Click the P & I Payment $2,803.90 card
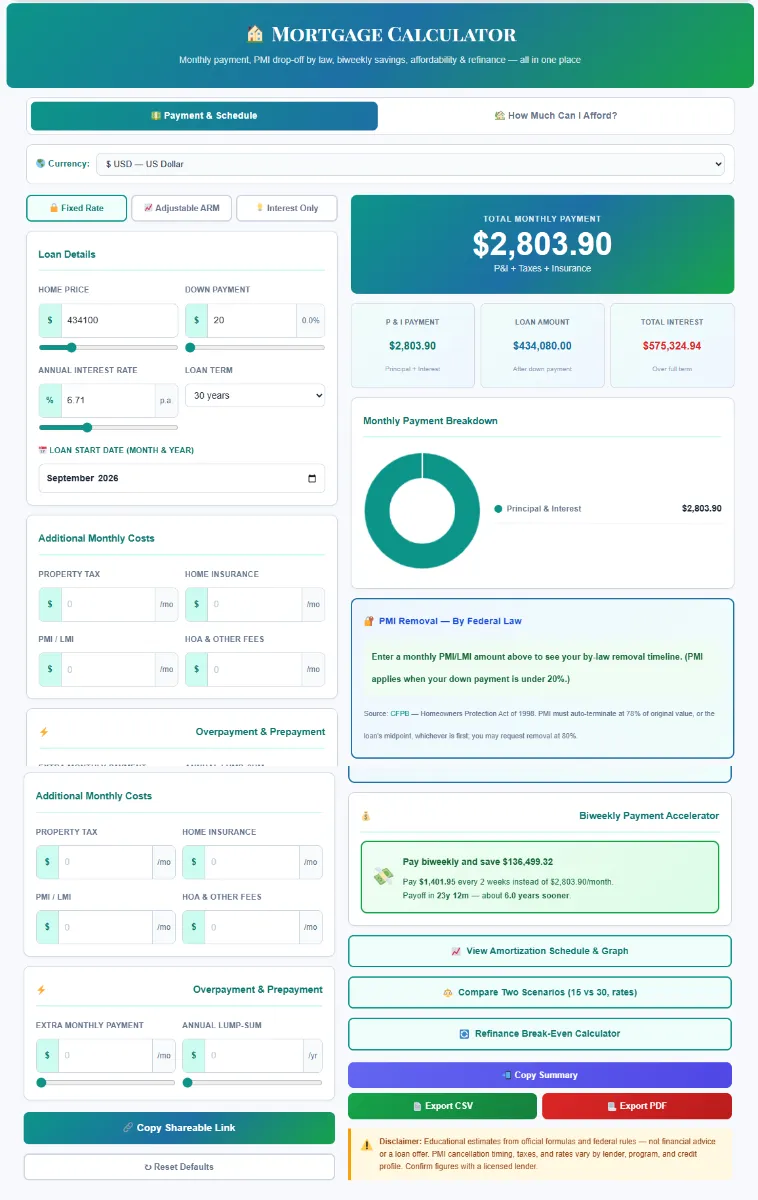758x1200 pixels. (412, 345)
